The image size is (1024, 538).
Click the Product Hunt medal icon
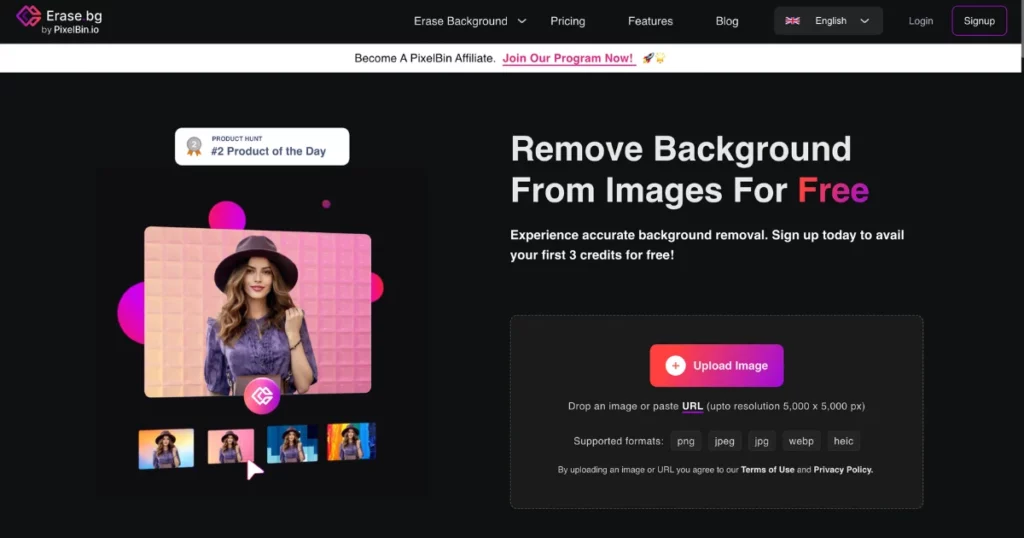pos(194,146)
